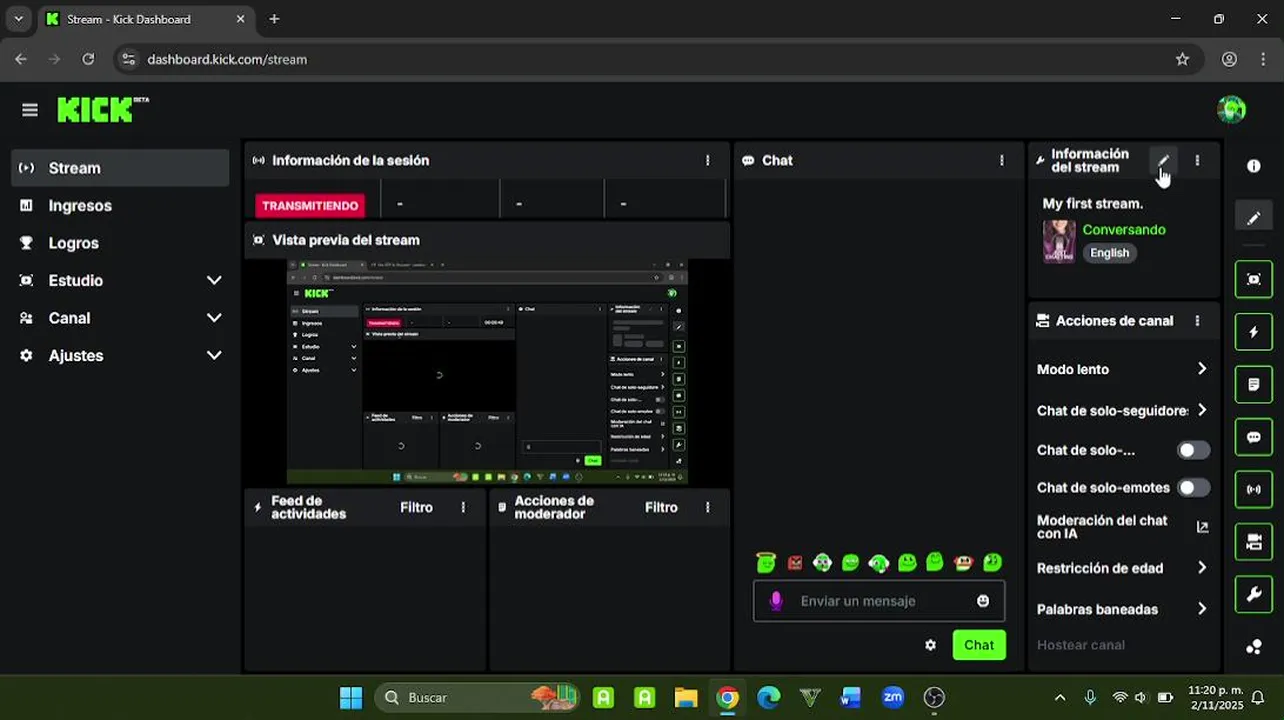Screen dimensions: 1284x720
Task: Enable the Chat de solo-... toggle
Action: [1193, 450]
